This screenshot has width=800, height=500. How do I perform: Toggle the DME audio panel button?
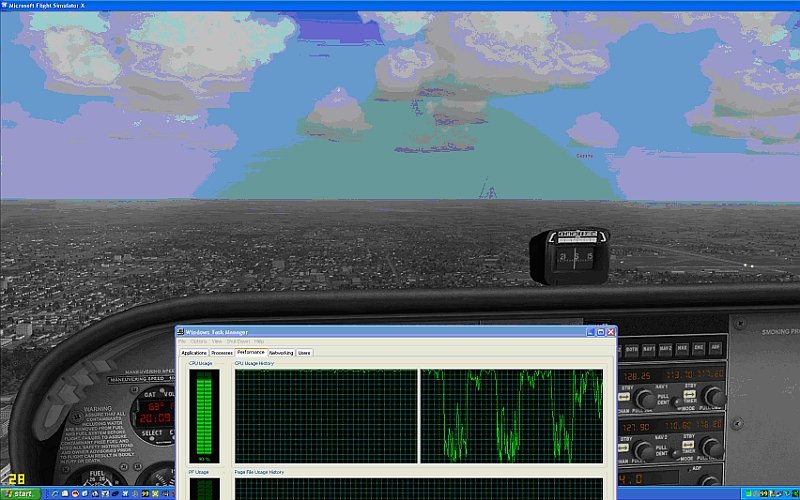pos(698,348)
